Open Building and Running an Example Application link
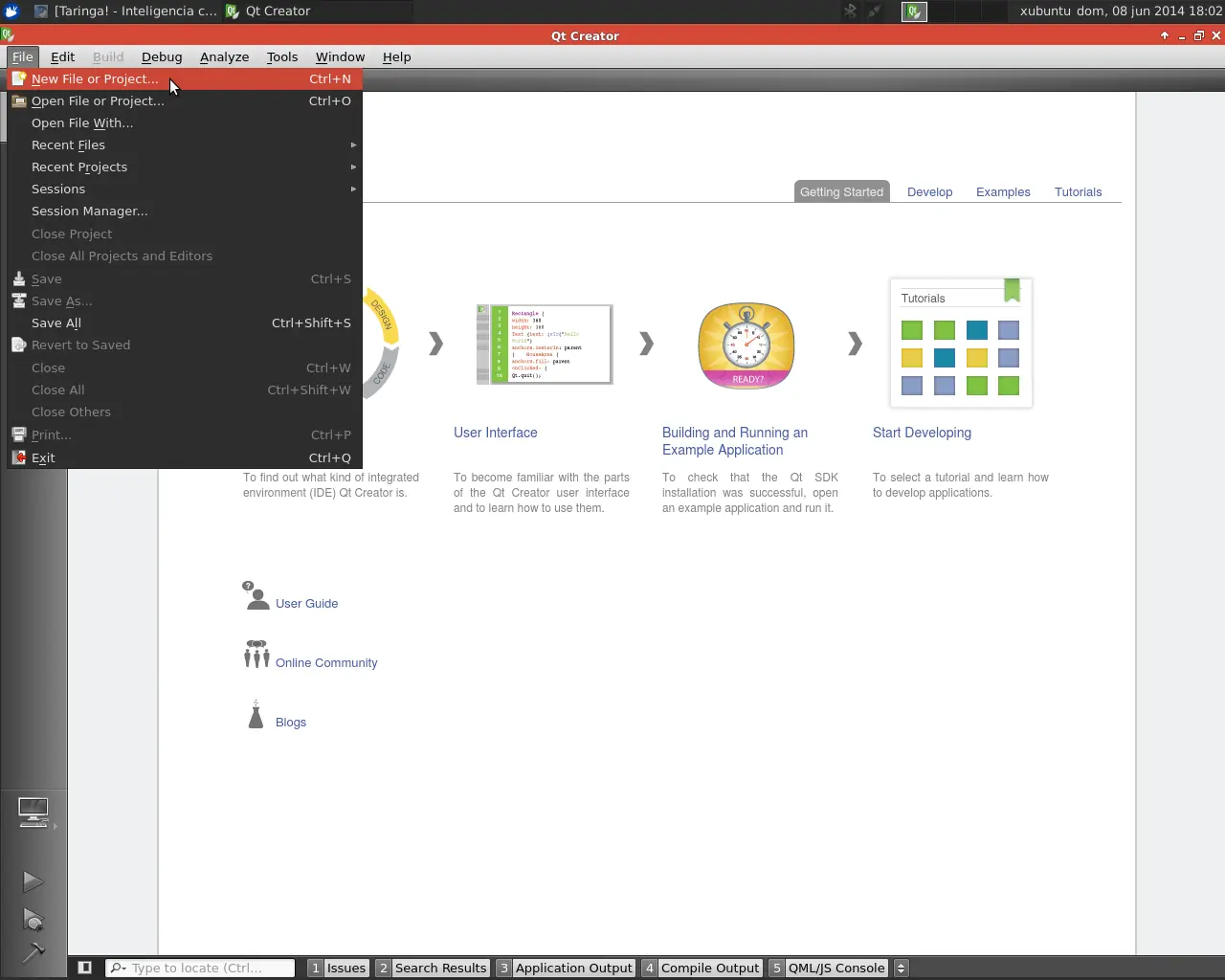Viewport: 1225px width, 980px height. coord(735,441)
